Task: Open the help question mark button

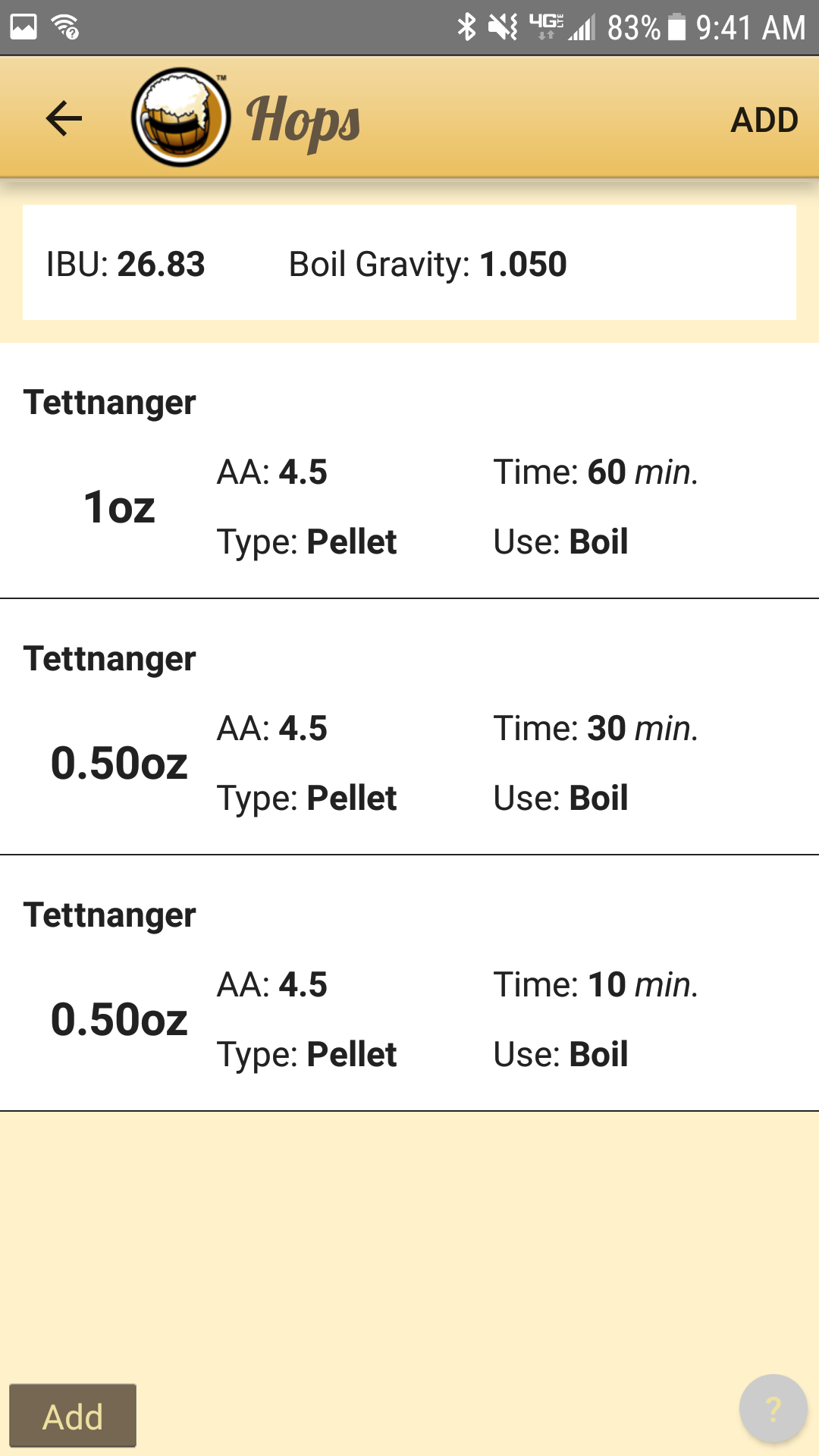Action: coord(773,1409)
